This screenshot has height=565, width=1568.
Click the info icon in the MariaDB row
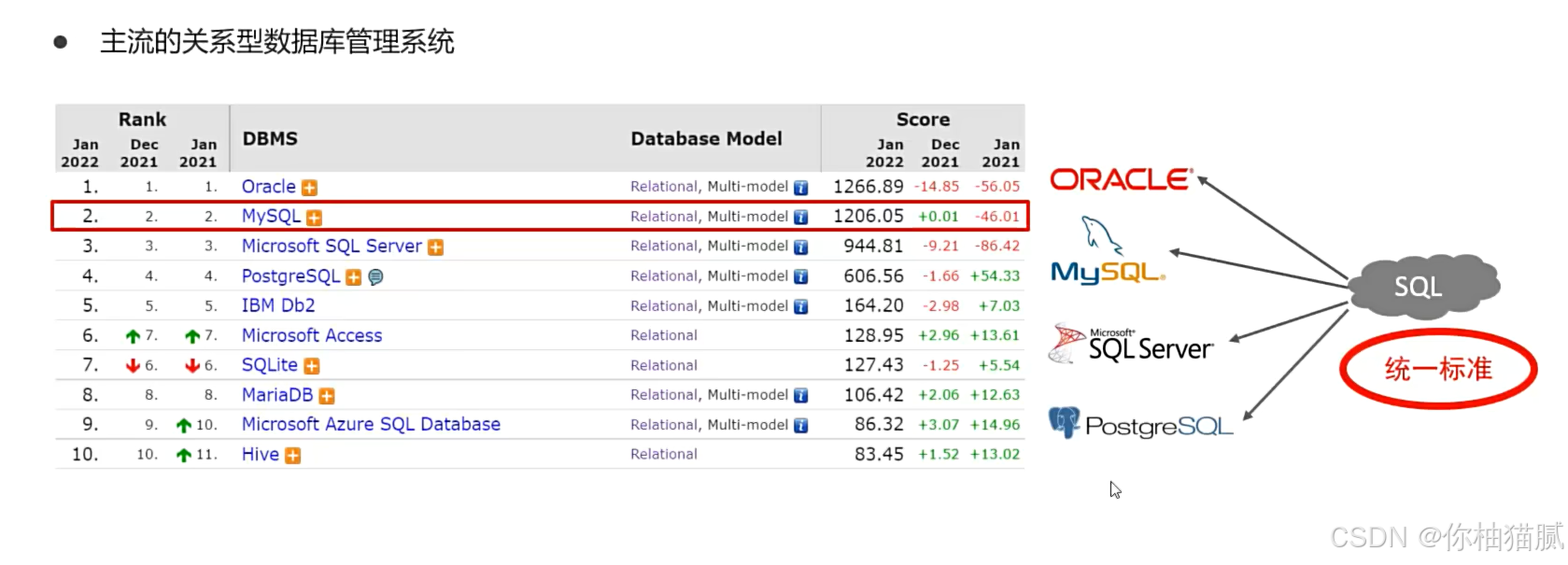[800, 396]
